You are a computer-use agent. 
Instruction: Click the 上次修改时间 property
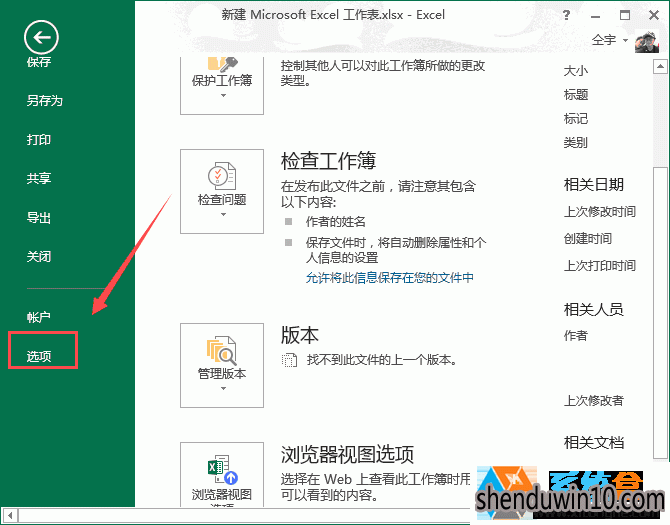[x=599, y=212]
